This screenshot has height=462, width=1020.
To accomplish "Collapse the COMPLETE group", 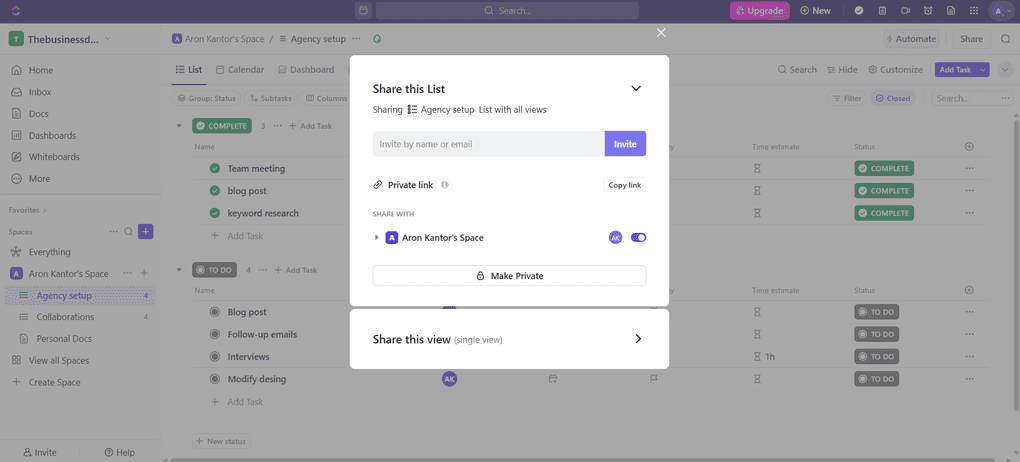I will [x=180, y=126].
